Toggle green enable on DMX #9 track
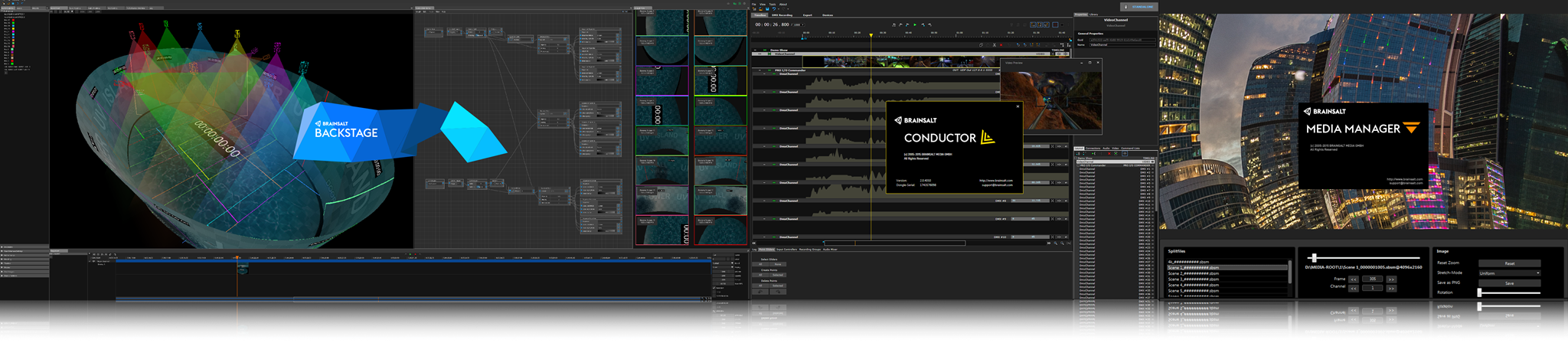This screenshot has height=356, width=1568. (774, 219)
